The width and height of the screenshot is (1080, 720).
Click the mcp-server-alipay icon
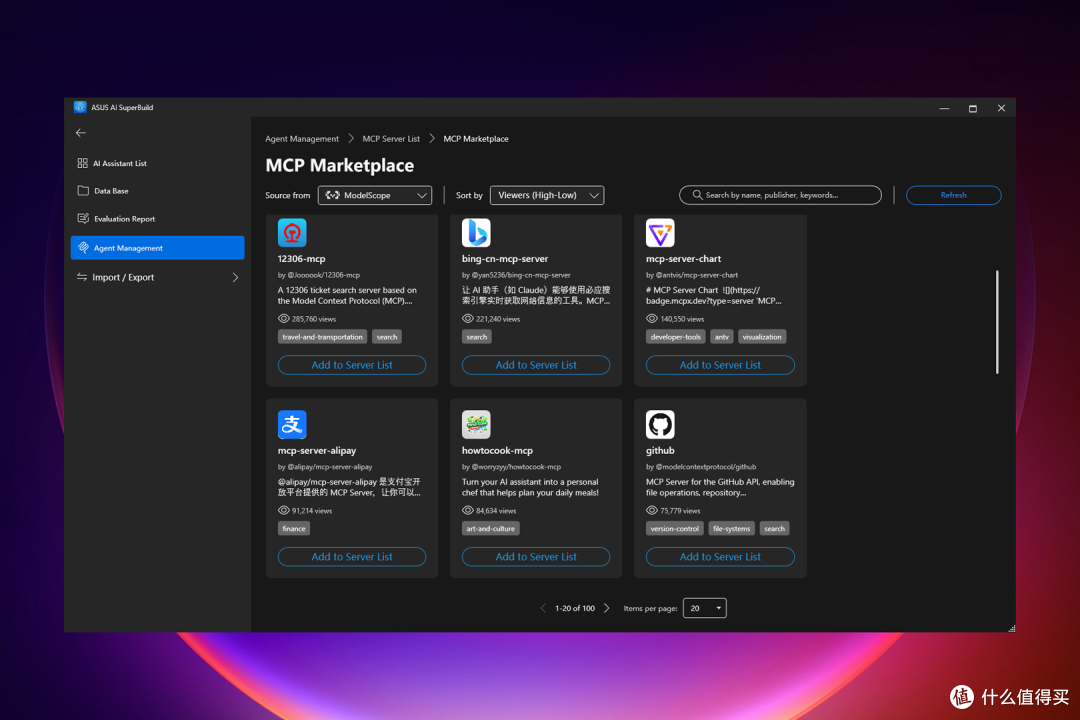pyautogui.click(x=292, y=424)
